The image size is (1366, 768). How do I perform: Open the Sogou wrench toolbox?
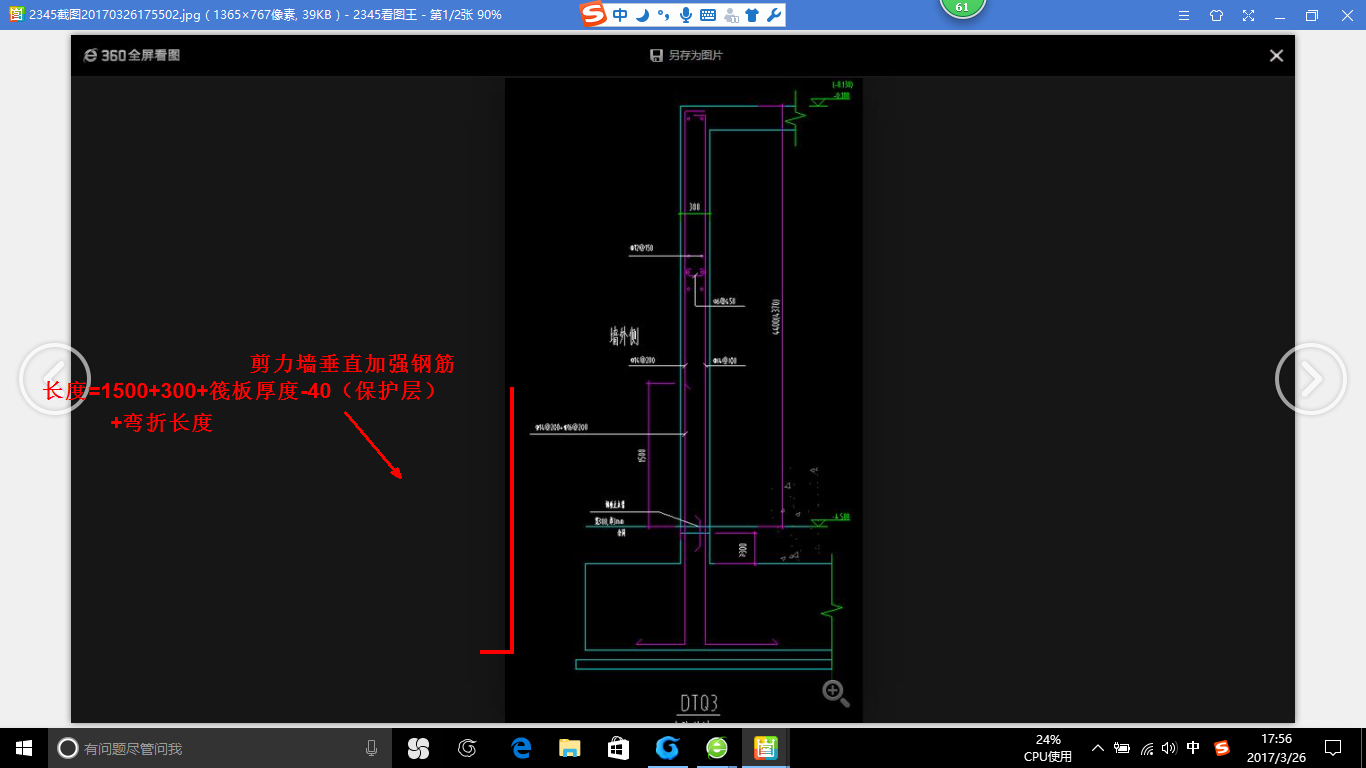pos(773,15)
